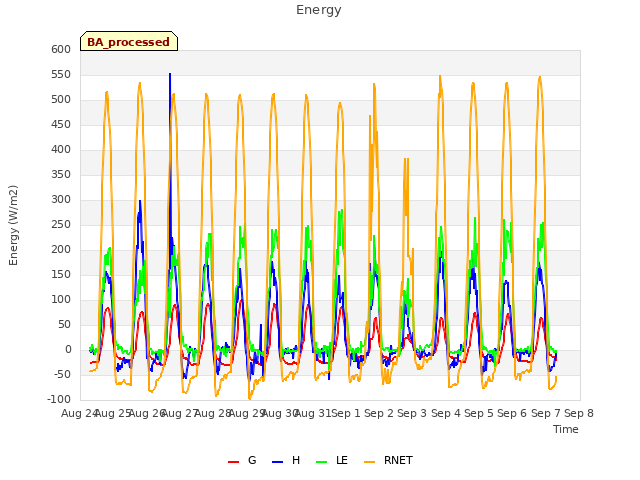Click the blue H spike peak near 550
The height and width of the screenshot is (480, 640).
[x=170, y=74]
